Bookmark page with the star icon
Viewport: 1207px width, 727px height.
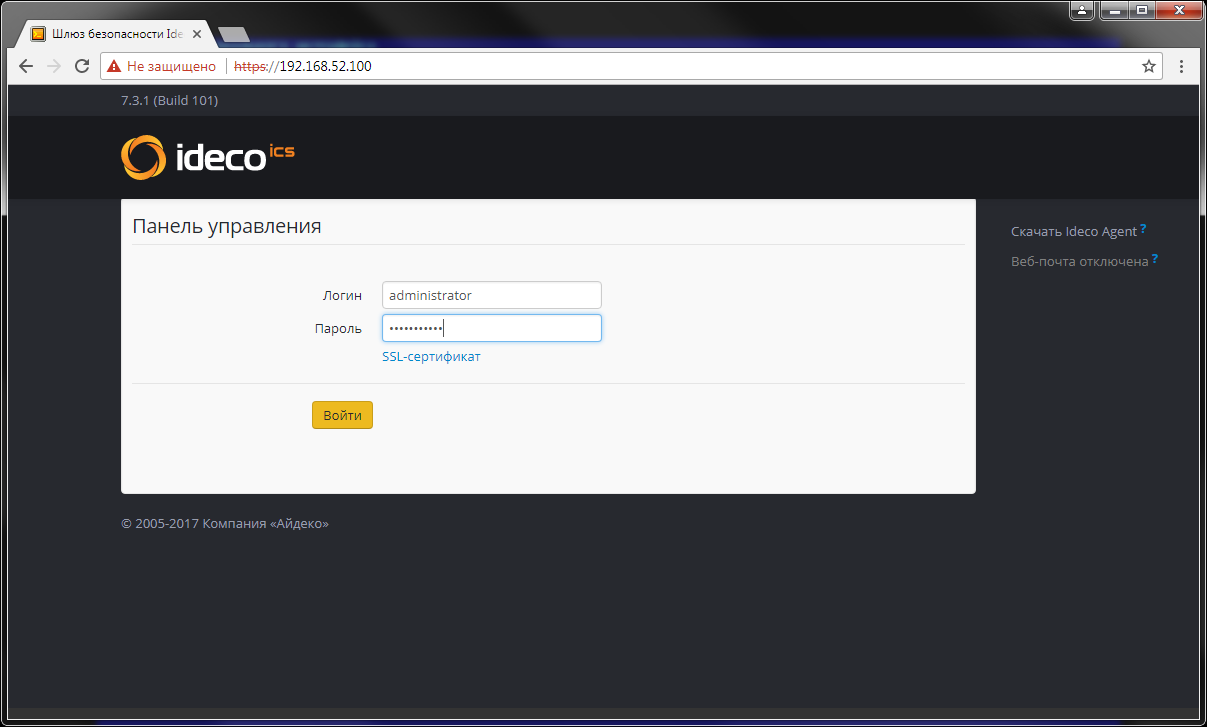tap(1149, 66)
